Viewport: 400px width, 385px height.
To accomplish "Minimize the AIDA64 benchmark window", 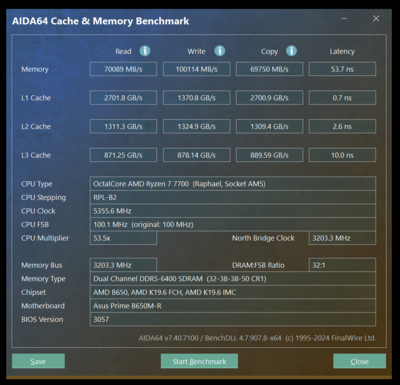I will 344,19.
